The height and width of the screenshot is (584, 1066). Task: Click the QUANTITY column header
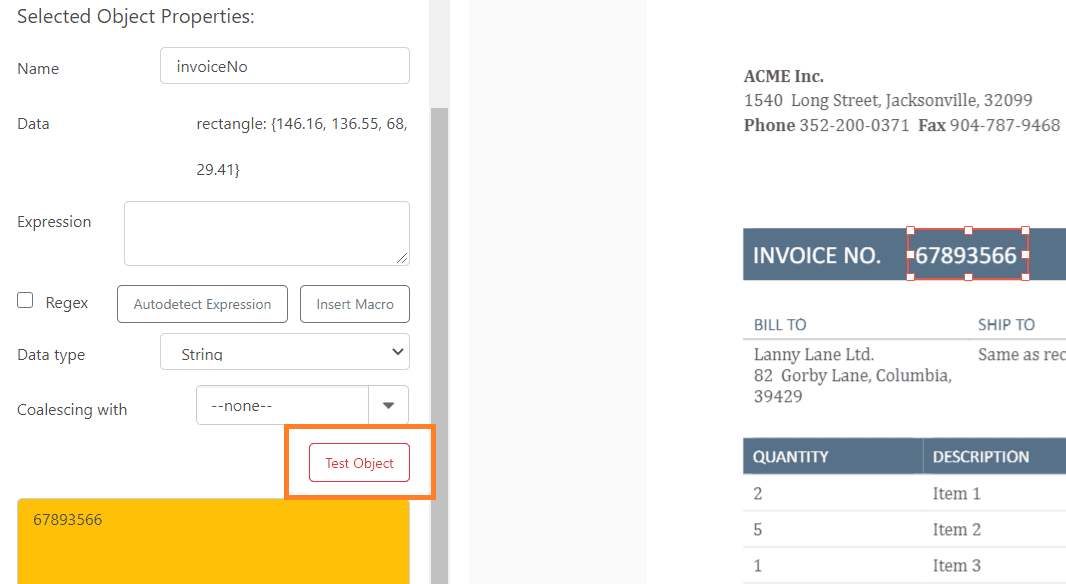[791, 455]
